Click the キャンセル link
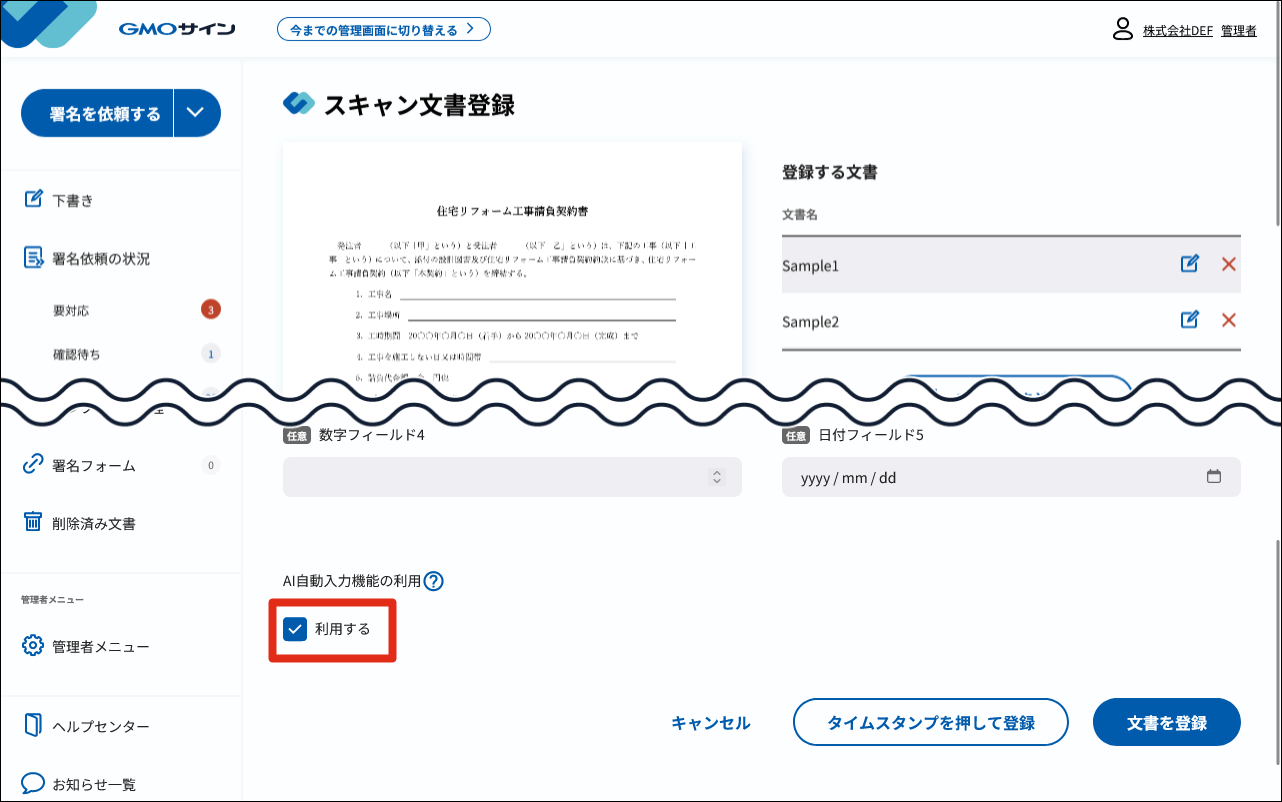This screenshot has height=802, width=1282. [710, 723]
